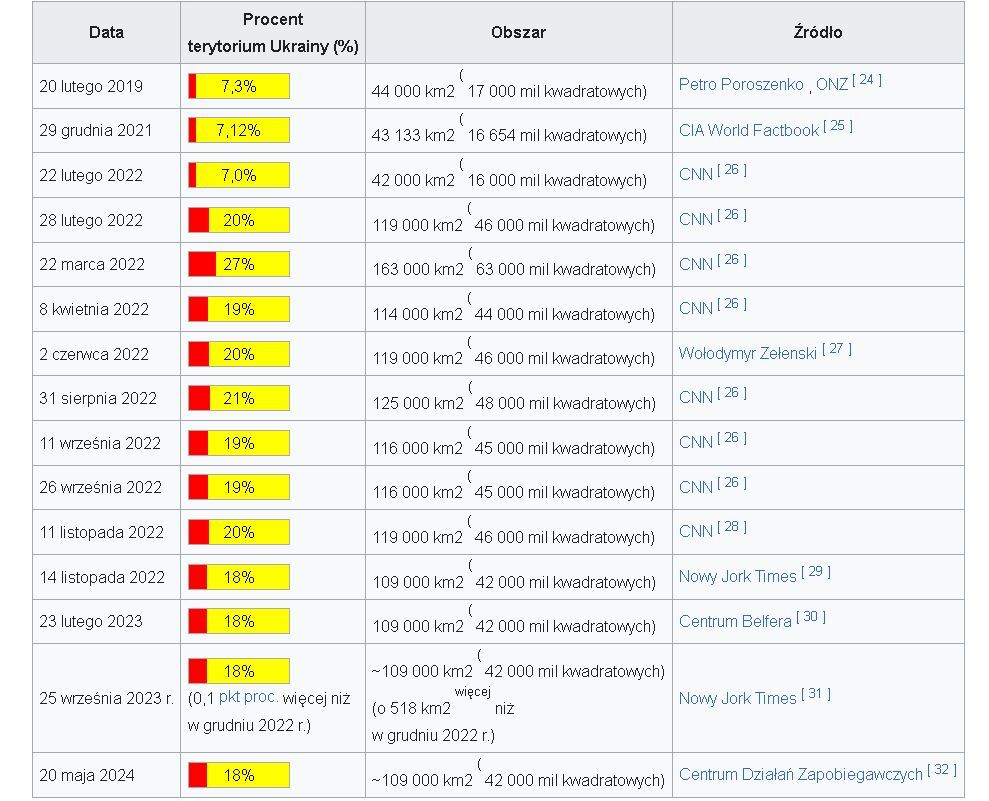Open the Centrum Belfera link
This screenshot has height=801, width=989.
coord(734,621)
